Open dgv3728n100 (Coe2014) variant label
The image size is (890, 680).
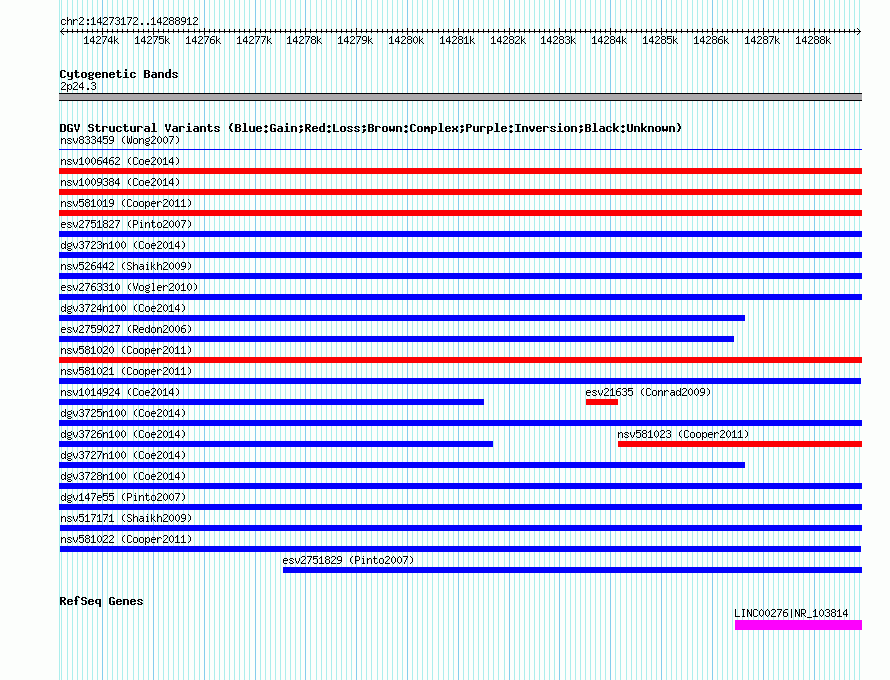point(123,476)
